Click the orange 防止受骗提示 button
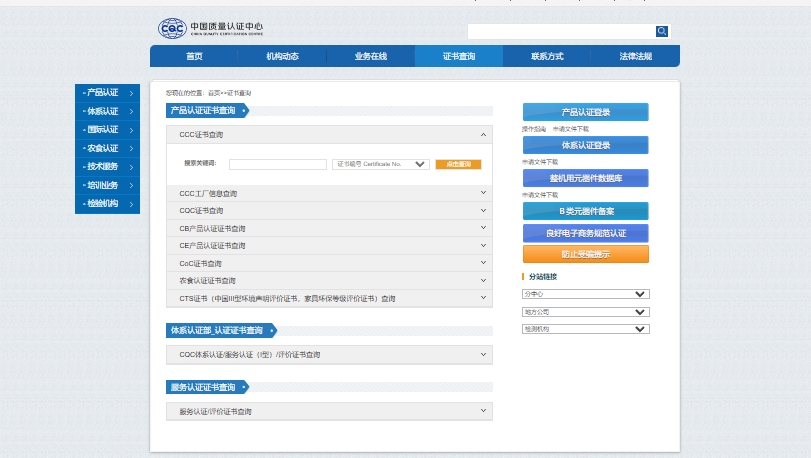This screenshot has height=458, width=811. pos(585,254)
